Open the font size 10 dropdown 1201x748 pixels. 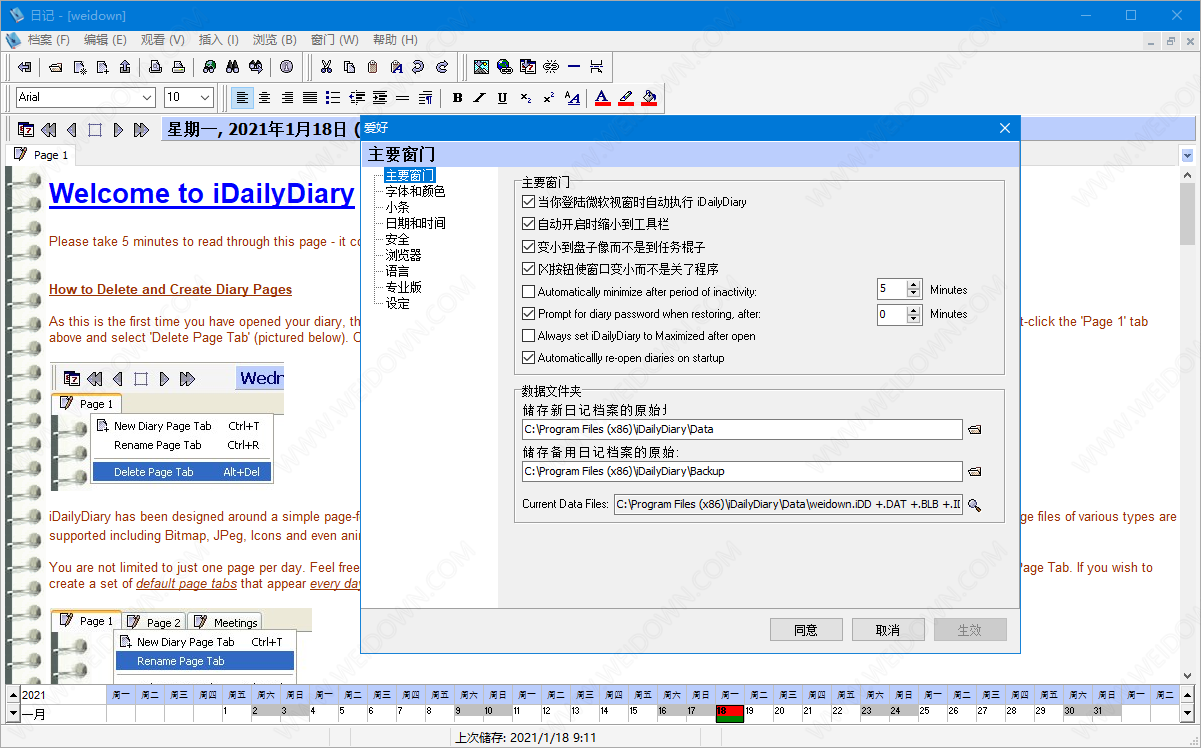click(x=206, y=97)
